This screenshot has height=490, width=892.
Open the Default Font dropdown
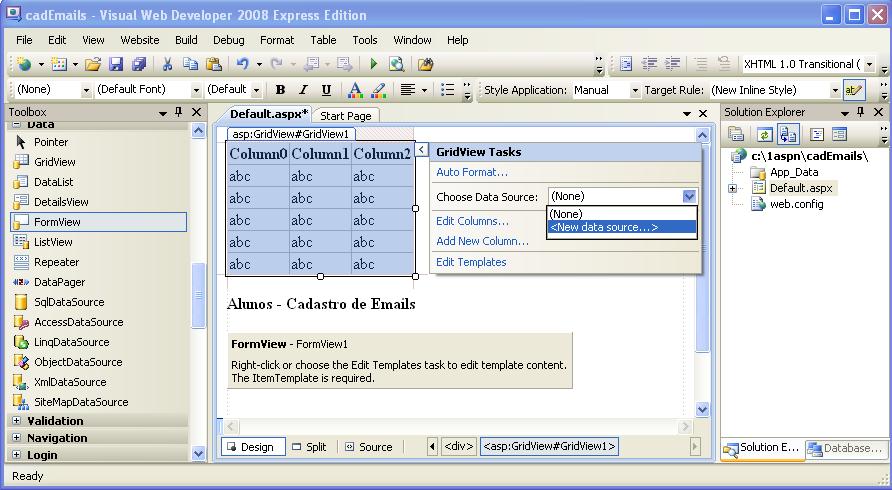tap(196, 90)
